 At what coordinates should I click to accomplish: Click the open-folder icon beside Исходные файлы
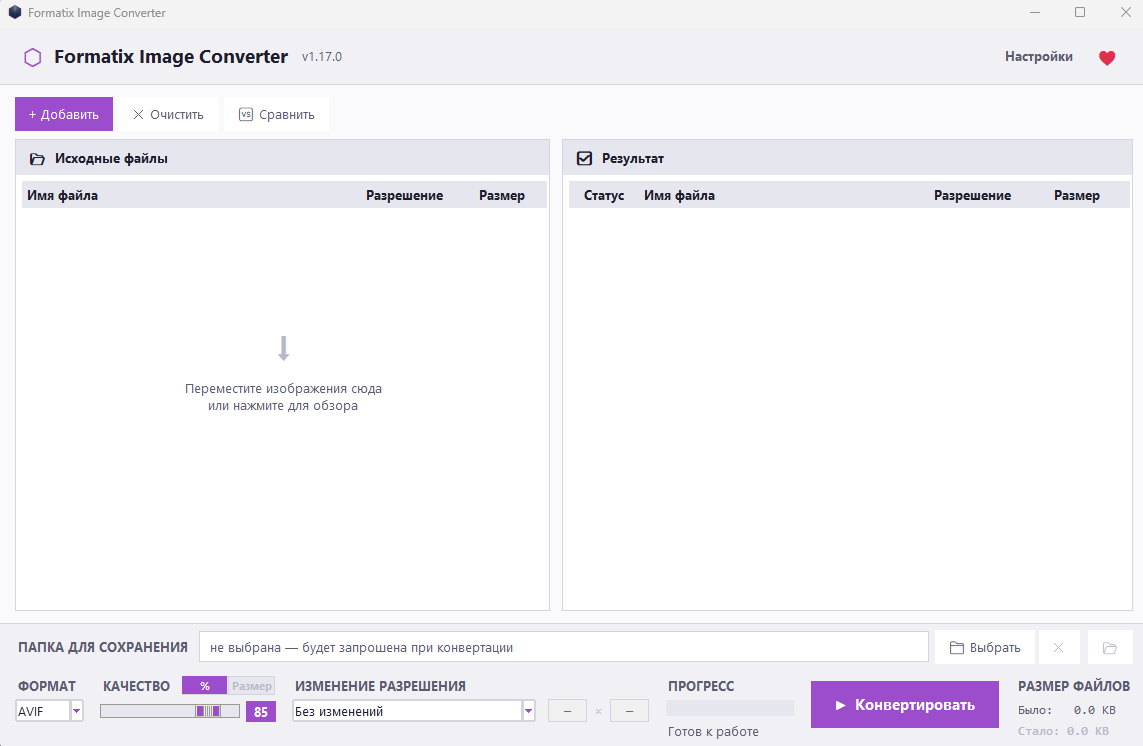point(37,158)
